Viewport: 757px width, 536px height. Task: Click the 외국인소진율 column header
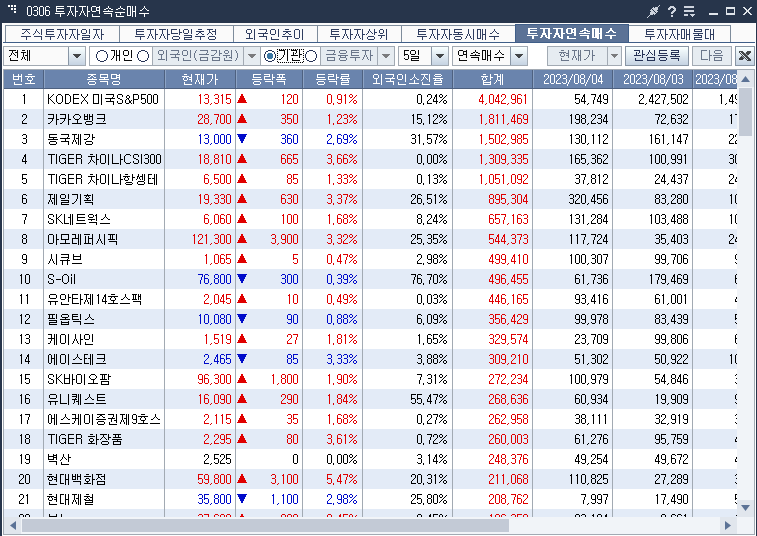(x=407, y=79)
